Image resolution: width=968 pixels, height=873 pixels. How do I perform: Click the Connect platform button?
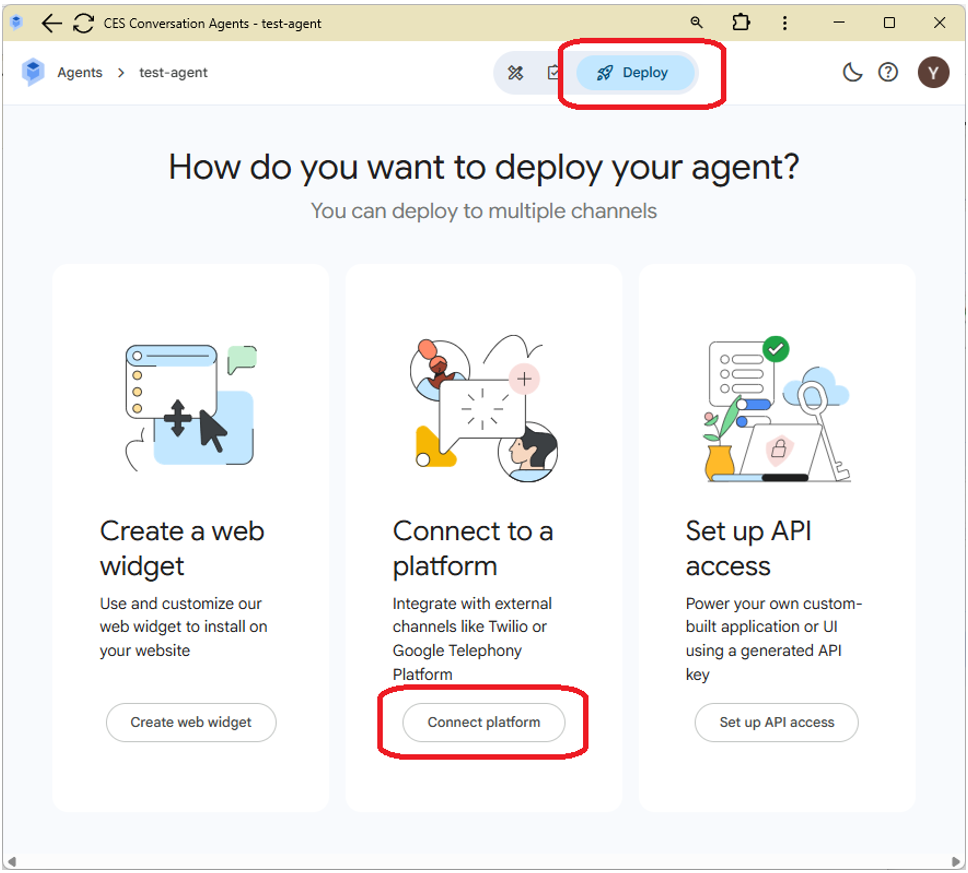484,722
